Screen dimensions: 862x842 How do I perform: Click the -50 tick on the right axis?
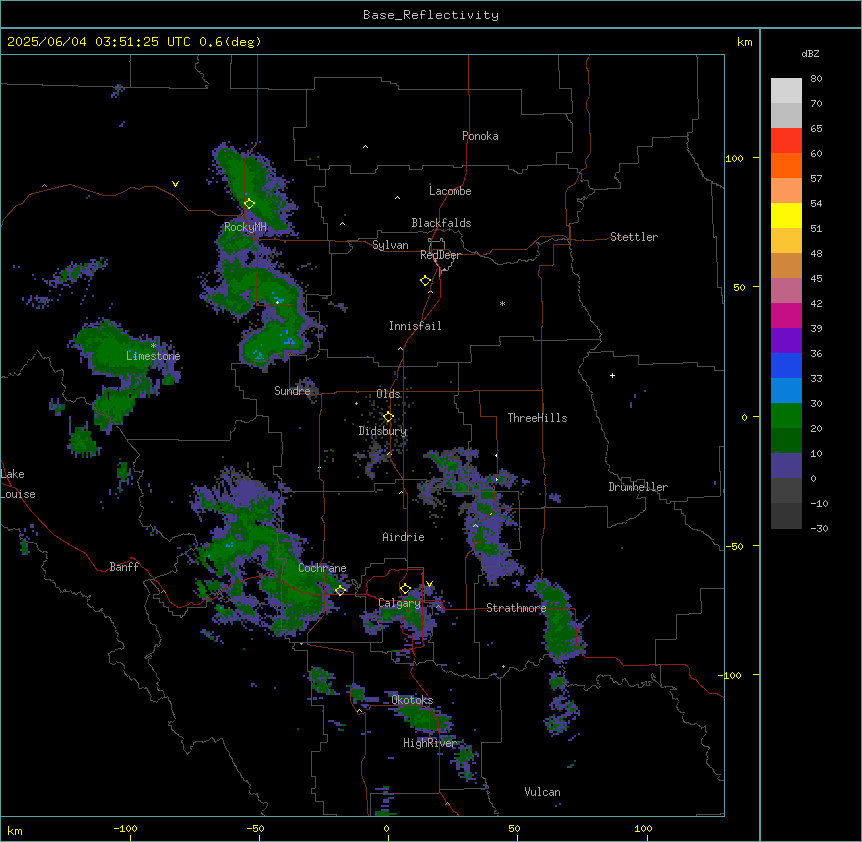tap(734, 546)
